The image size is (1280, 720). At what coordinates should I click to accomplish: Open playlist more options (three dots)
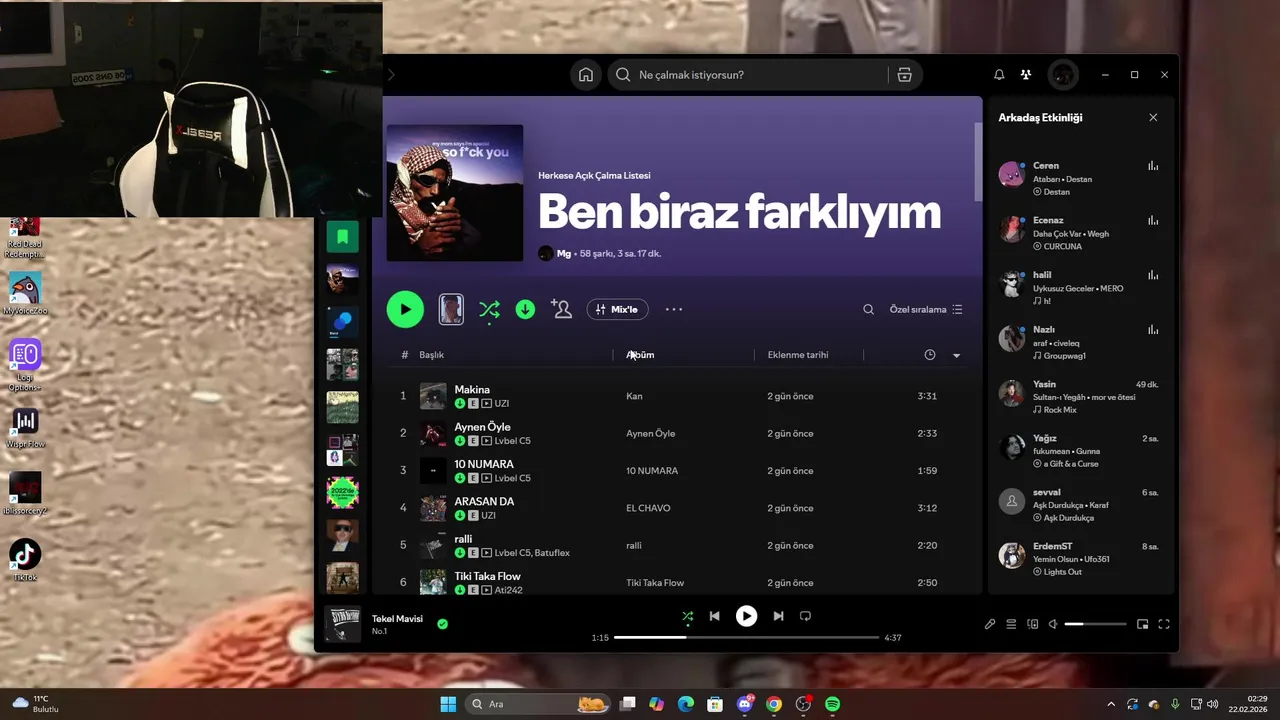[x=674, y=310]
